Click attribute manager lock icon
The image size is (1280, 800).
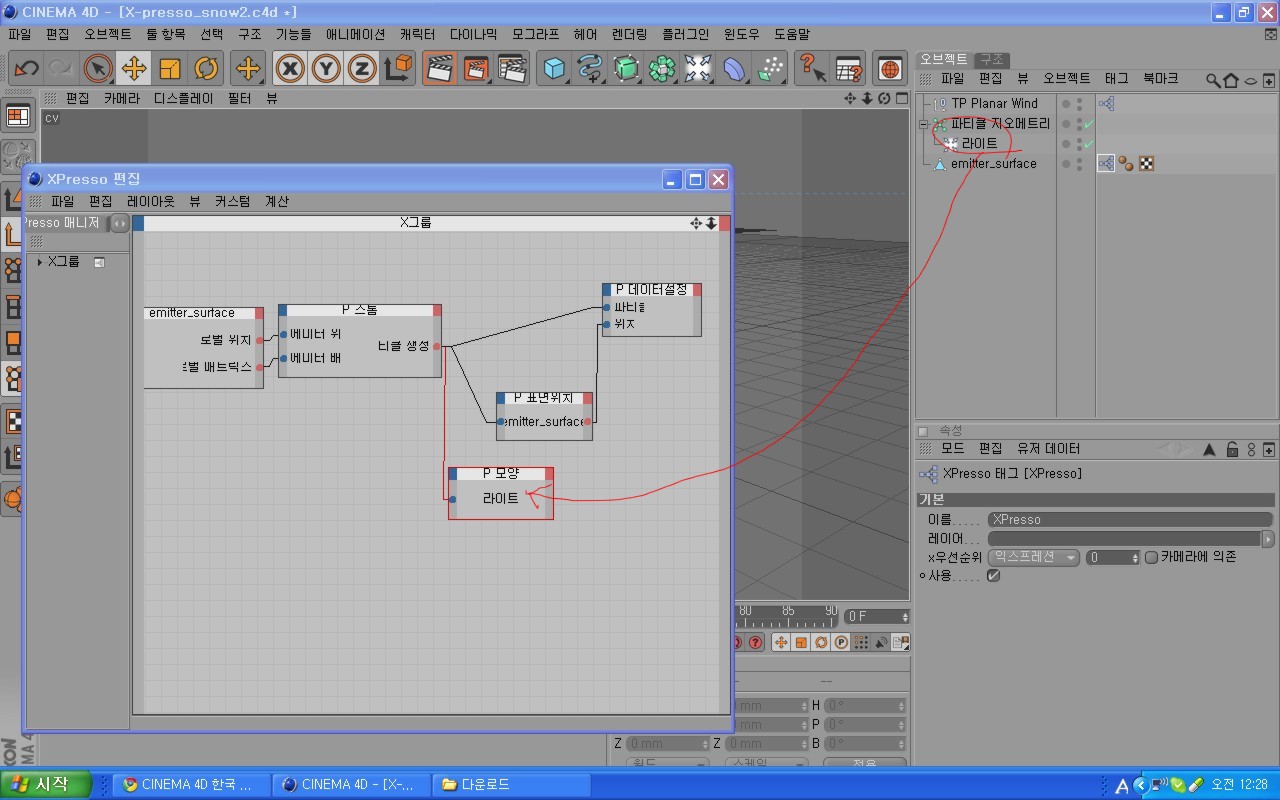tap(1232, 449)
